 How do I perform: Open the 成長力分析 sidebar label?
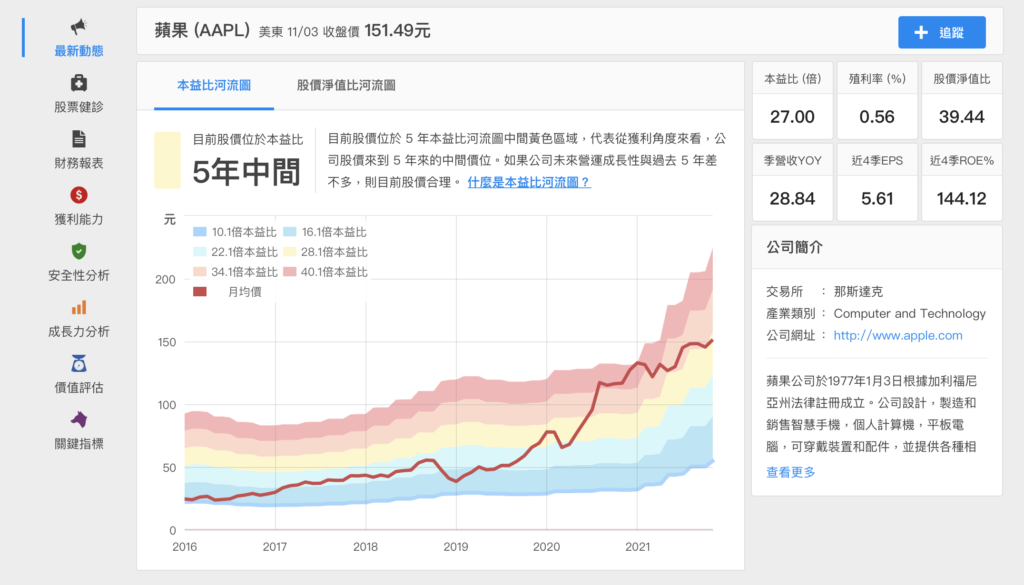[x=78, y=332]
